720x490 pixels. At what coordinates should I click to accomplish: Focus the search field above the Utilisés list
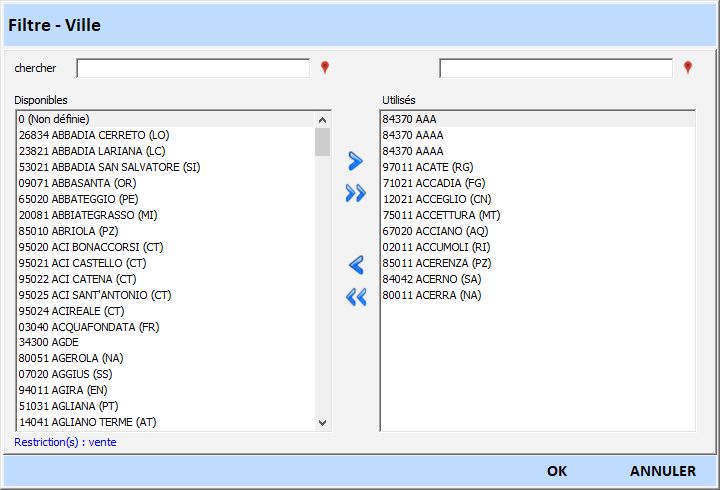click(x=556, y=68)
